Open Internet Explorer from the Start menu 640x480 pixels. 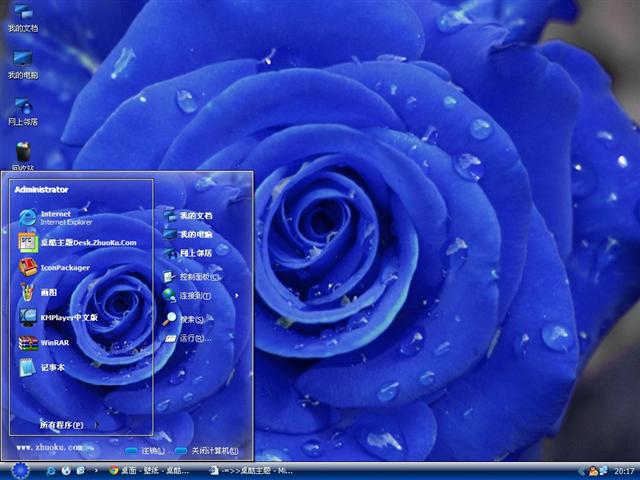(60, 217)
